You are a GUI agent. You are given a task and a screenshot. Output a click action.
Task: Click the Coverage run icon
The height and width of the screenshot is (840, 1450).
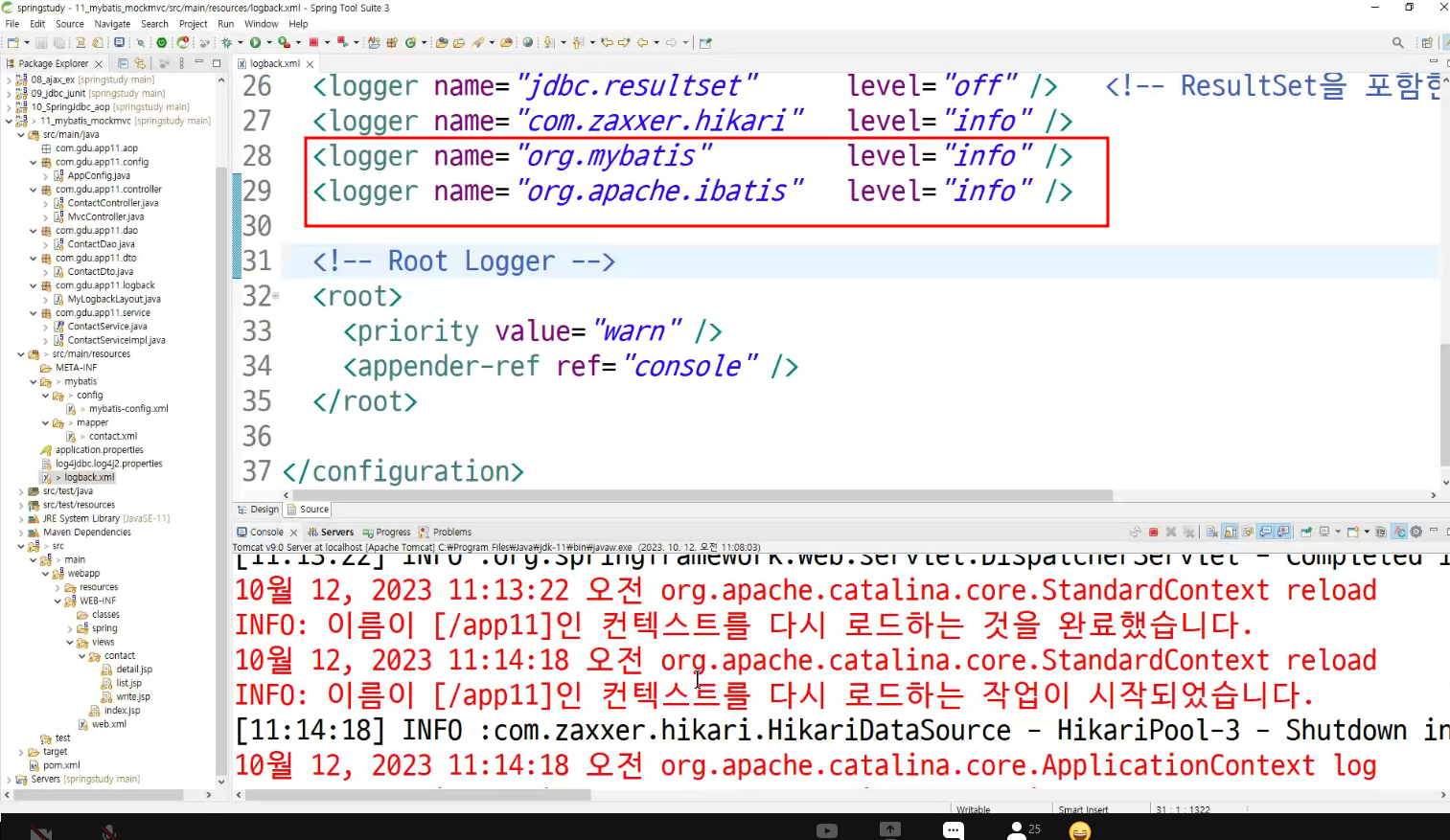284,42
